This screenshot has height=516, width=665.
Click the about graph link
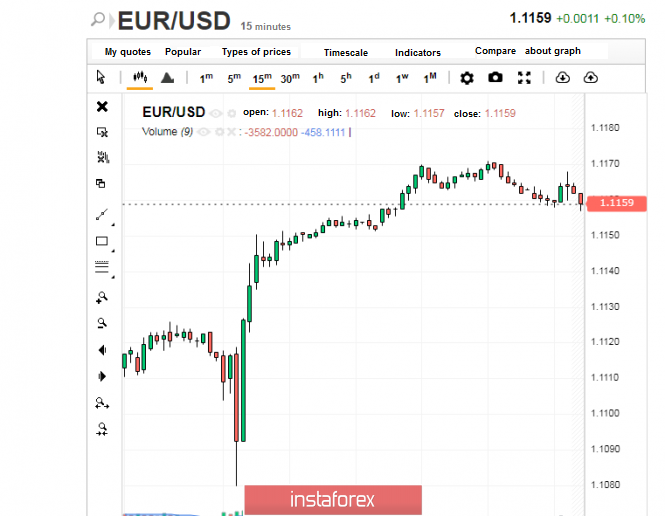[553, 51]
